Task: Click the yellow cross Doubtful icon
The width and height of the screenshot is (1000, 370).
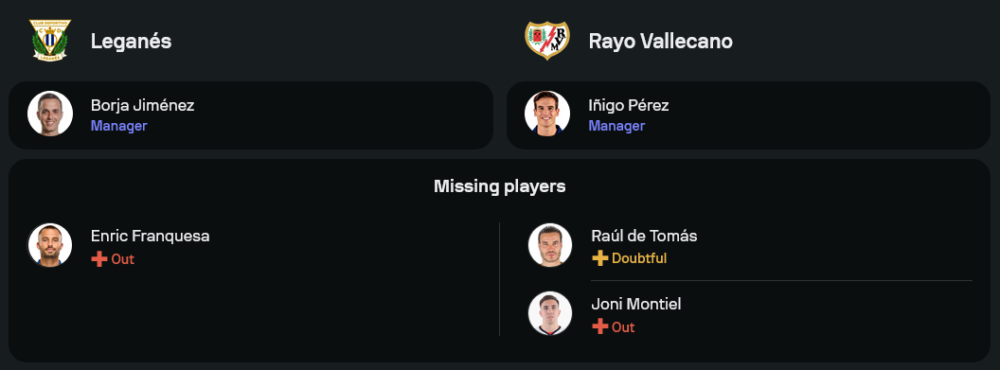Action: coord(599,258)
